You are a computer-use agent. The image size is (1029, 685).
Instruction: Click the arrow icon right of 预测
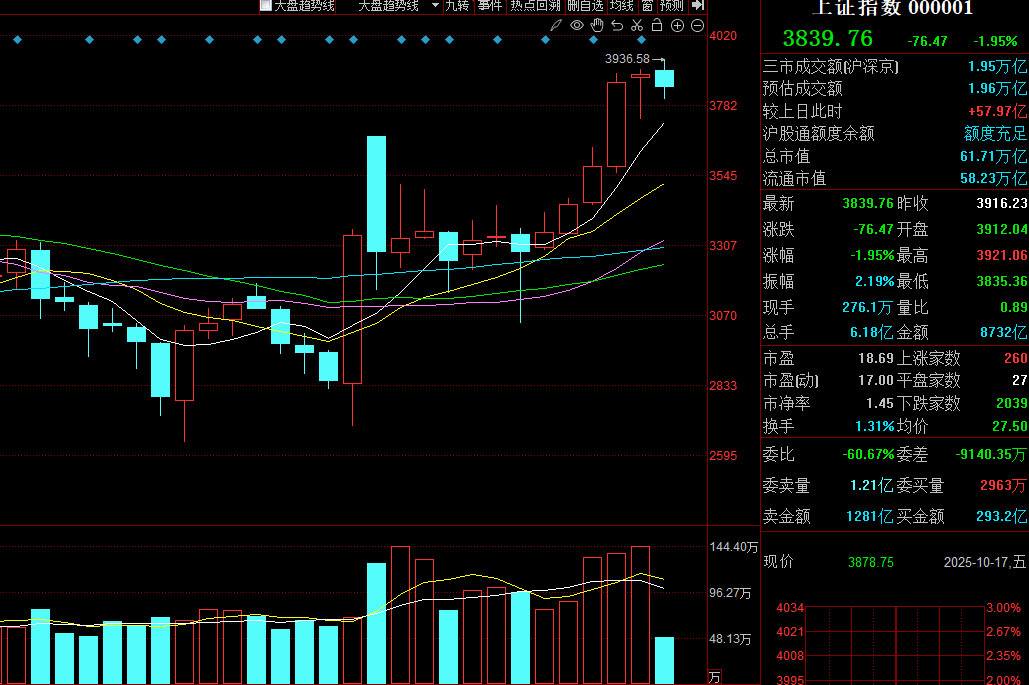(x=698, y=5)
